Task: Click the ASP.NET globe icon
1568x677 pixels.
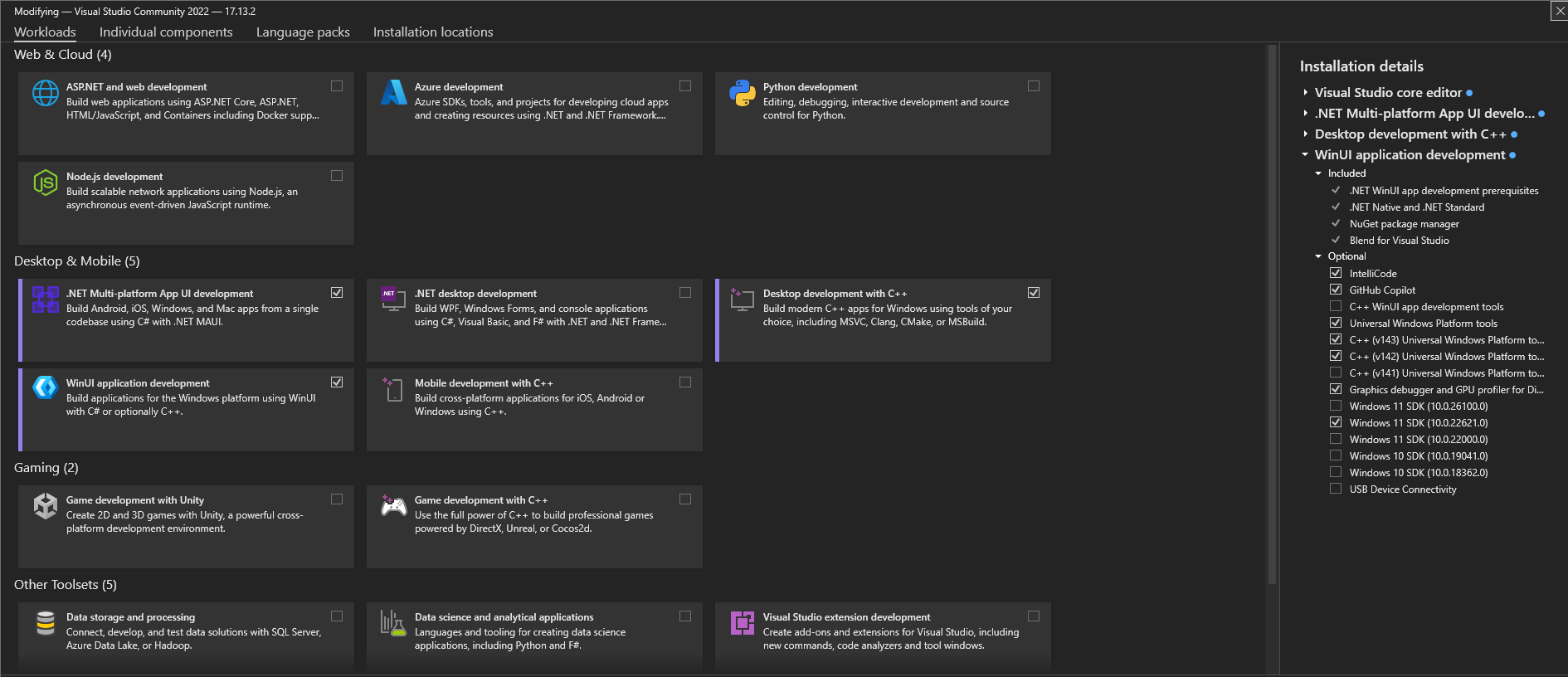Action: [x=45, y=93]
